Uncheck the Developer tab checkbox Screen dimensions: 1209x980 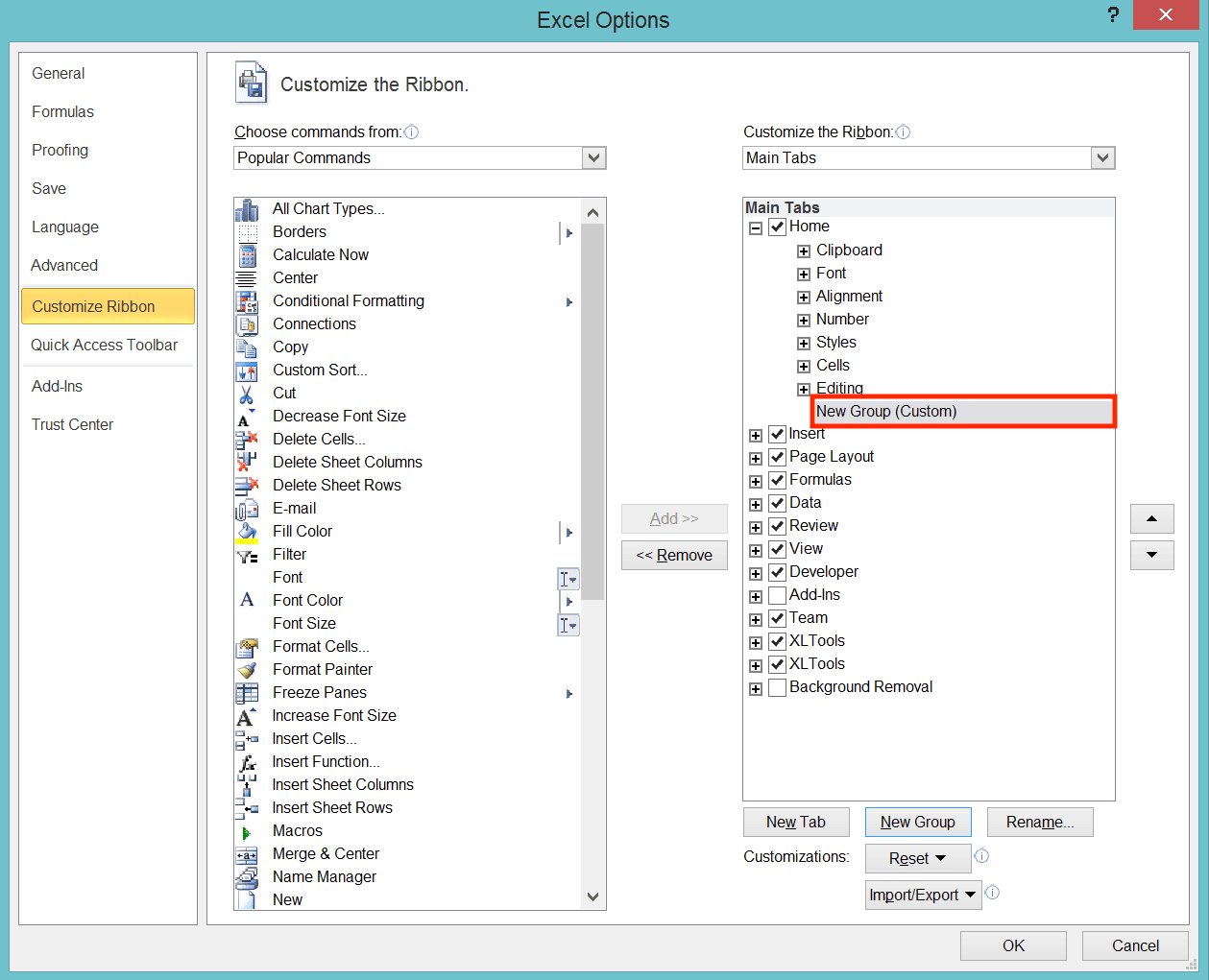(x=778, y=573)
